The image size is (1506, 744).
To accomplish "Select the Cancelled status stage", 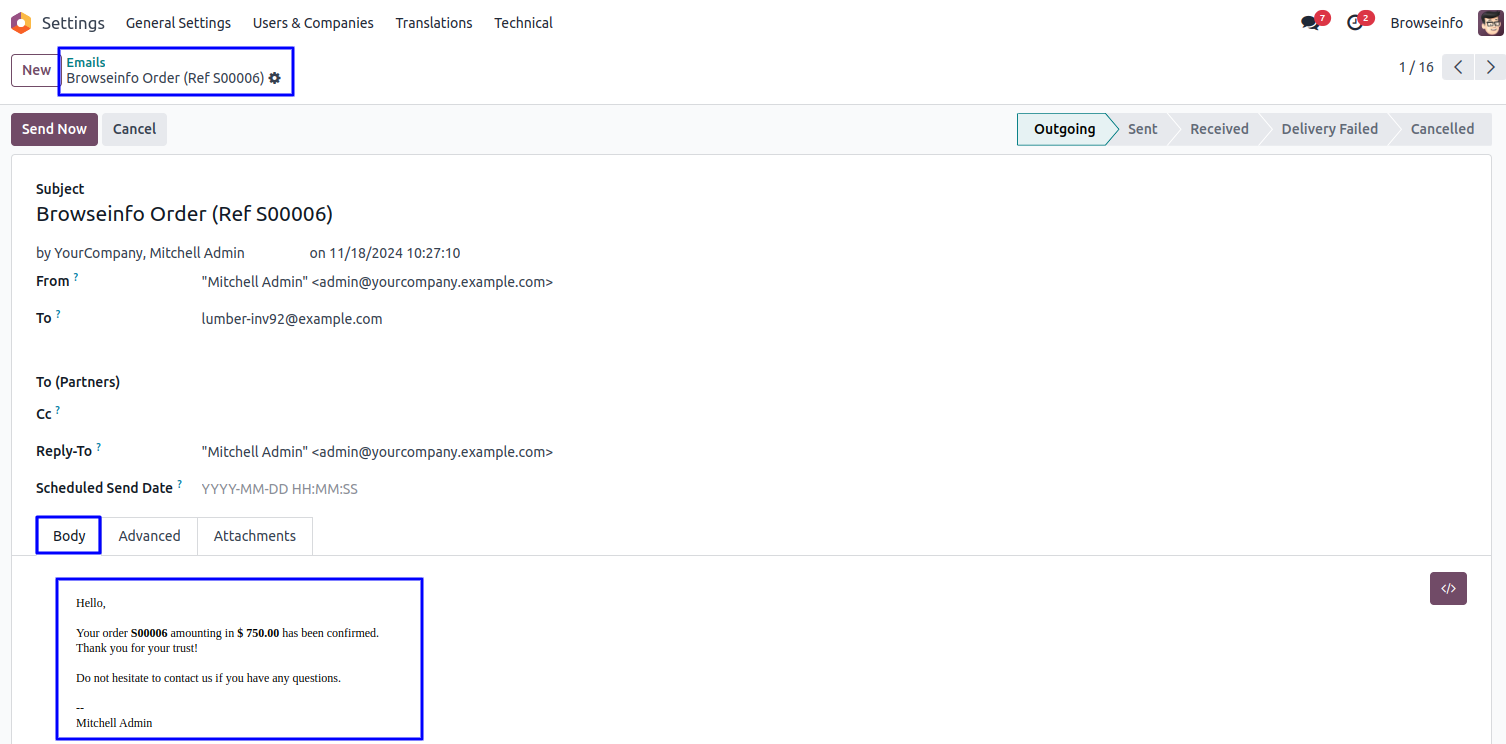I will click(1442, 129).
